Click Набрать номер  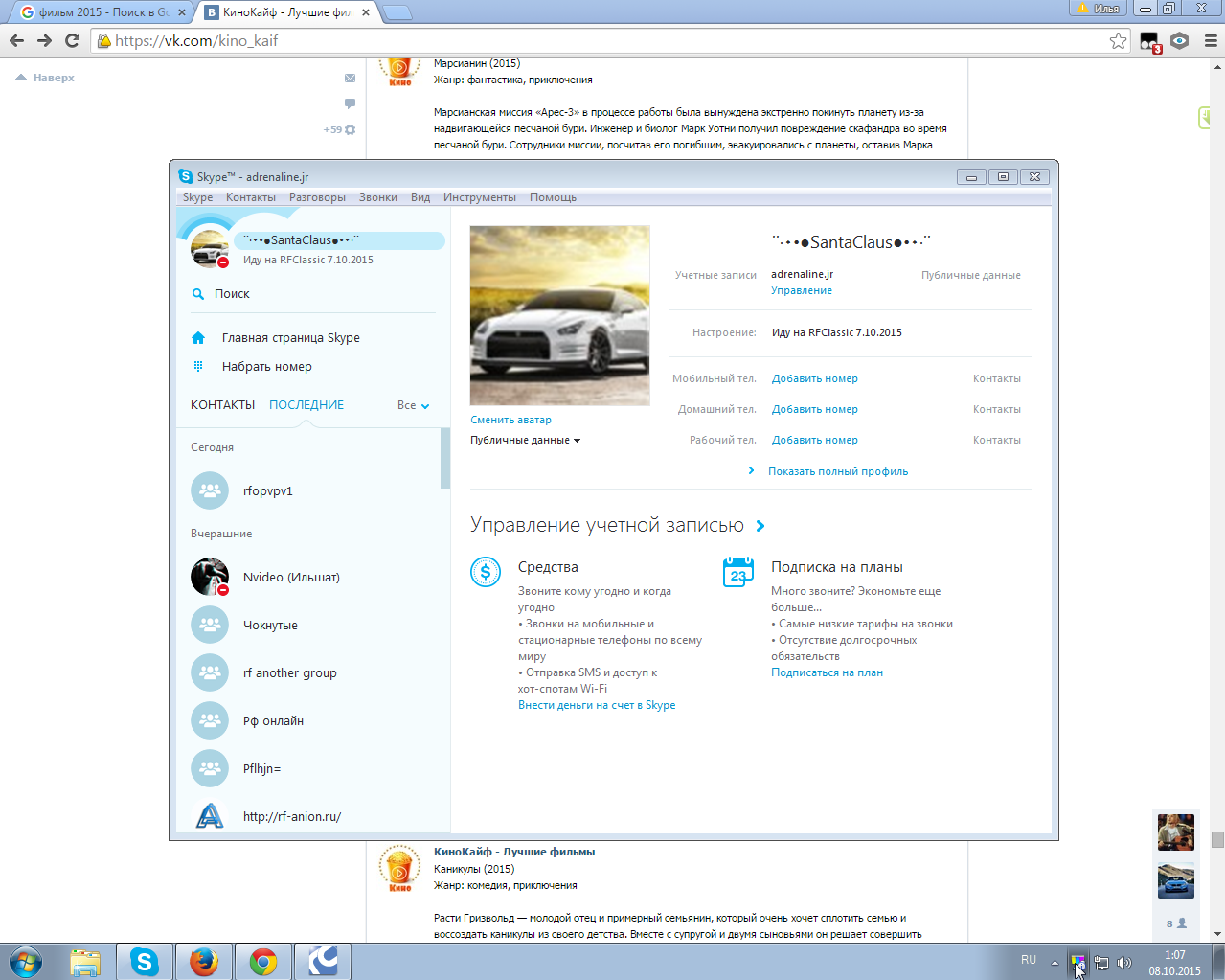click(x=267, y=367)
